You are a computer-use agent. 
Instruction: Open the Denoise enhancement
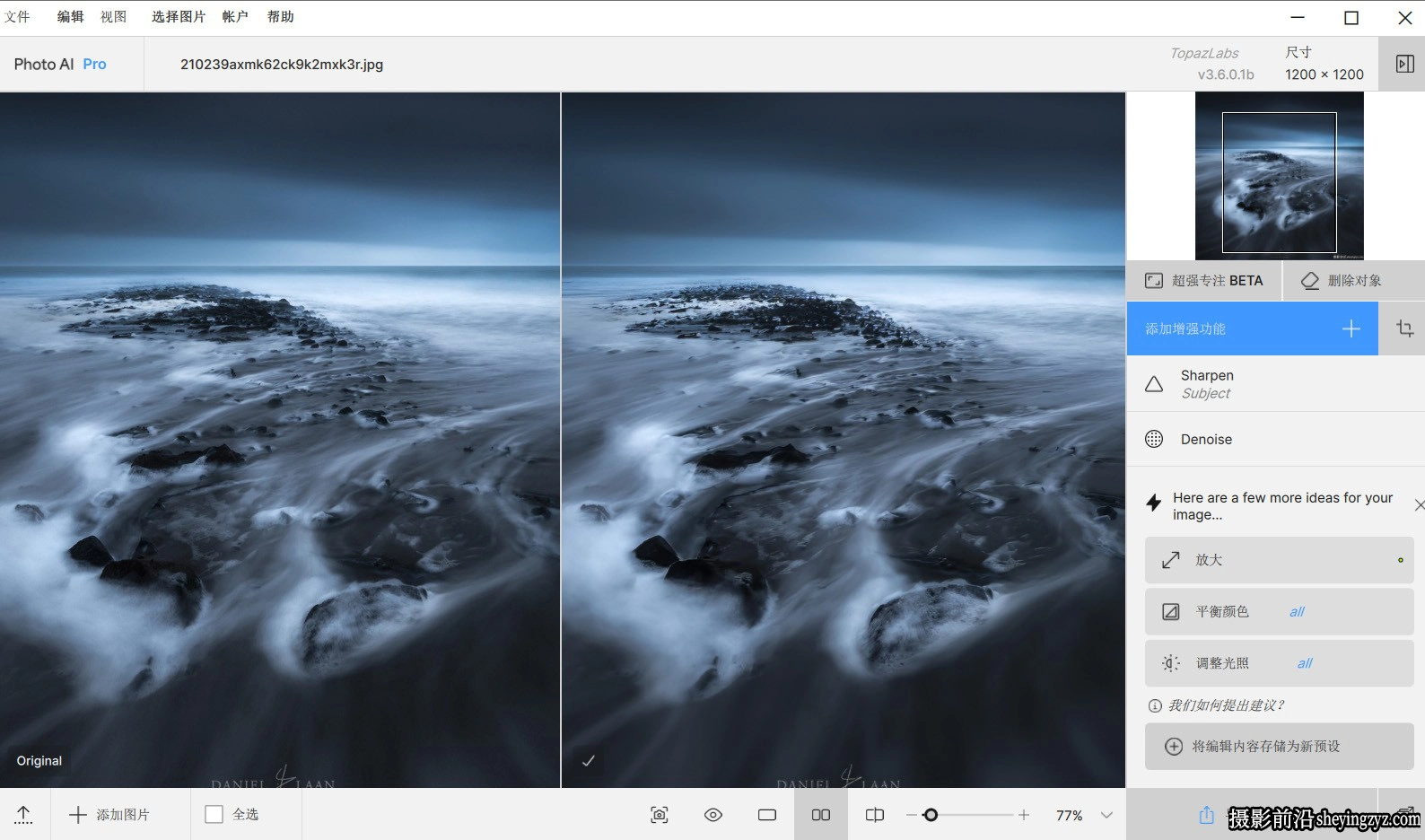point(1276,439)
